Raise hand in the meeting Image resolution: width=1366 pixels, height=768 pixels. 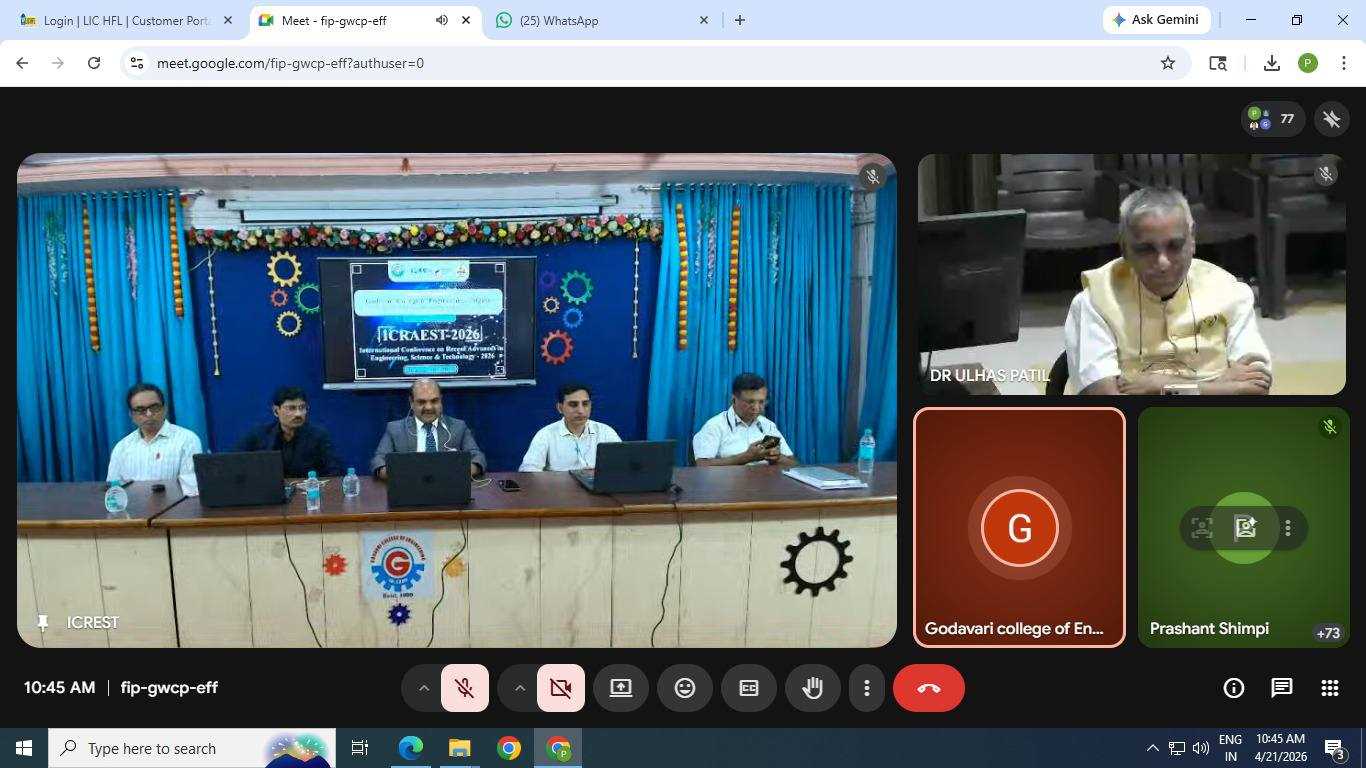tap(812, 688)
